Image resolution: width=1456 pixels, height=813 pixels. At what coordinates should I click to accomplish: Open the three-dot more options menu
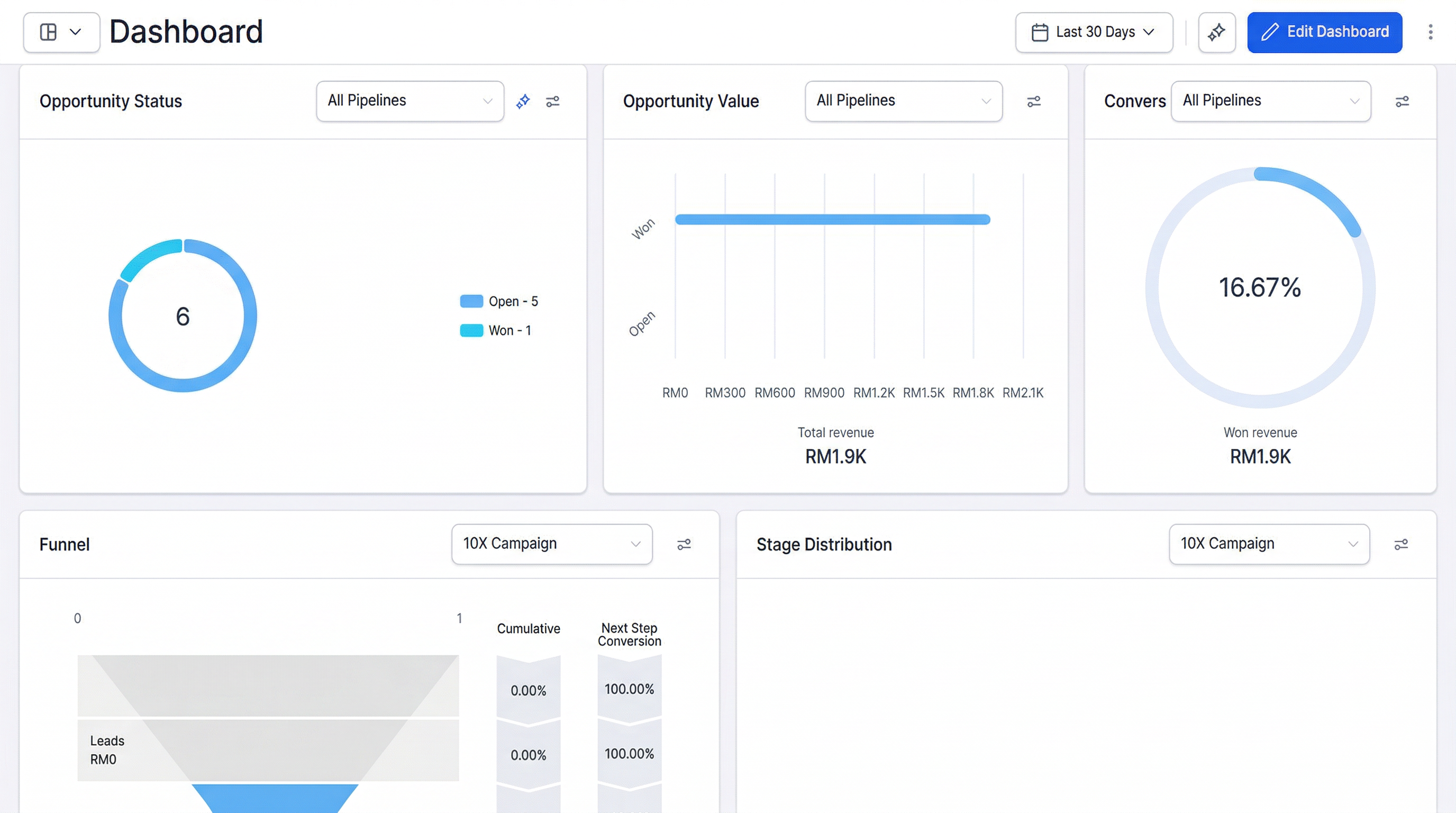pyautogui.click(x=1430, y=32)
